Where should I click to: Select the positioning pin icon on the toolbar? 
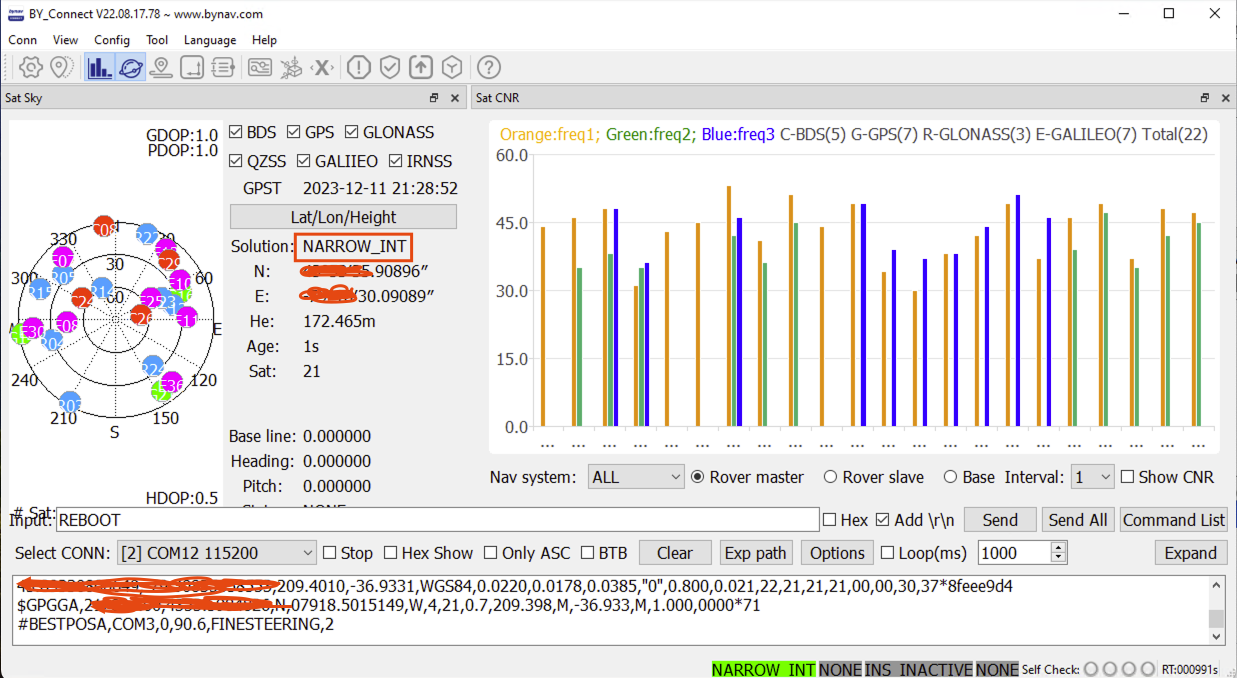(x=60, y=67)
